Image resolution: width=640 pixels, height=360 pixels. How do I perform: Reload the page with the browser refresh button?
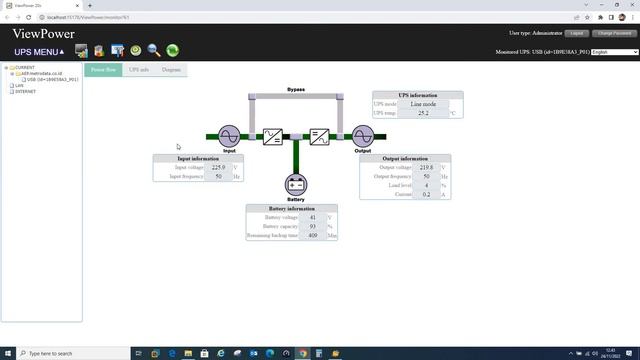[x=29, y=18]
